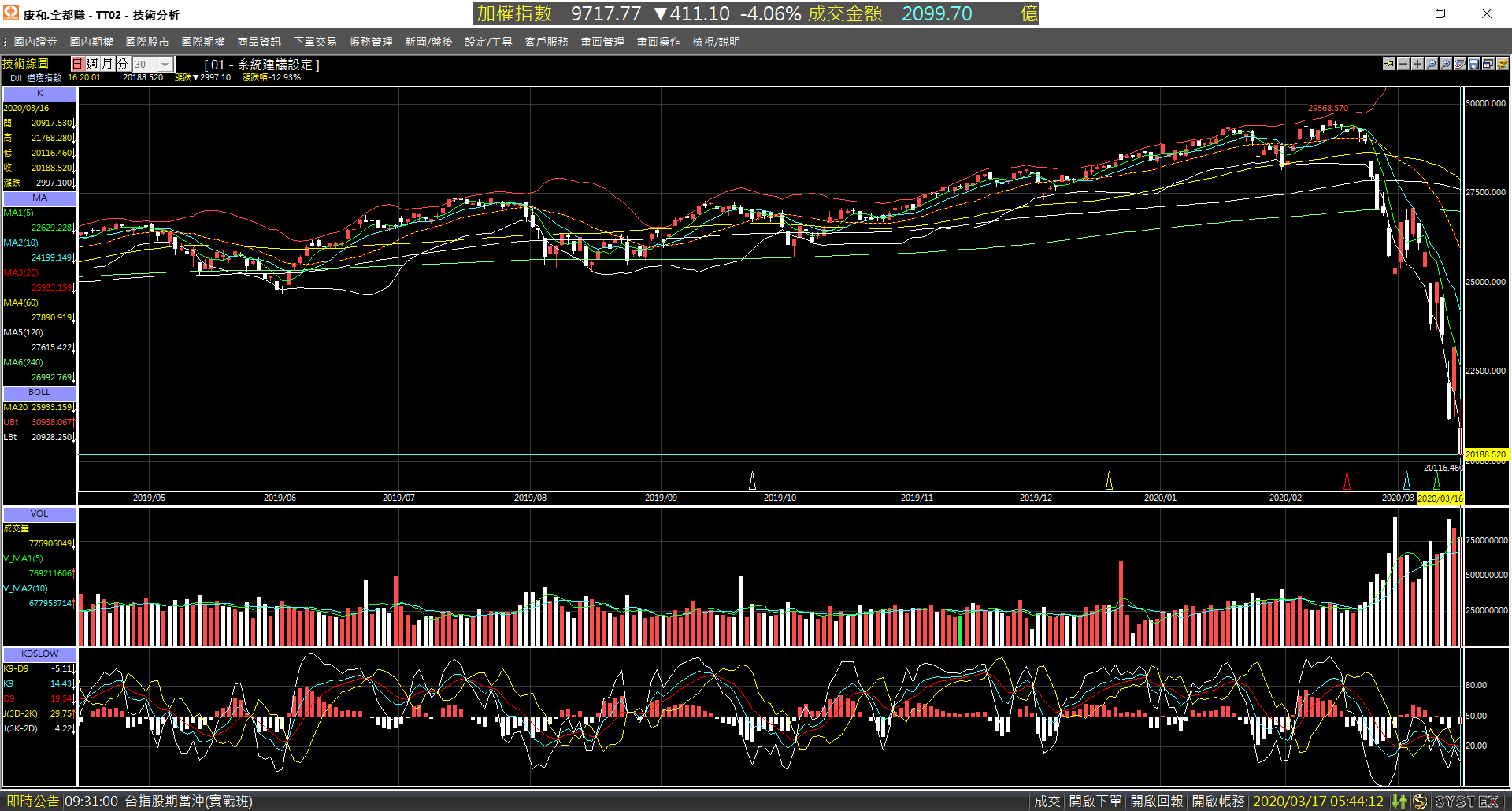
Task: Open the 畫面操作 menu
Action: (x=658, y=42)
